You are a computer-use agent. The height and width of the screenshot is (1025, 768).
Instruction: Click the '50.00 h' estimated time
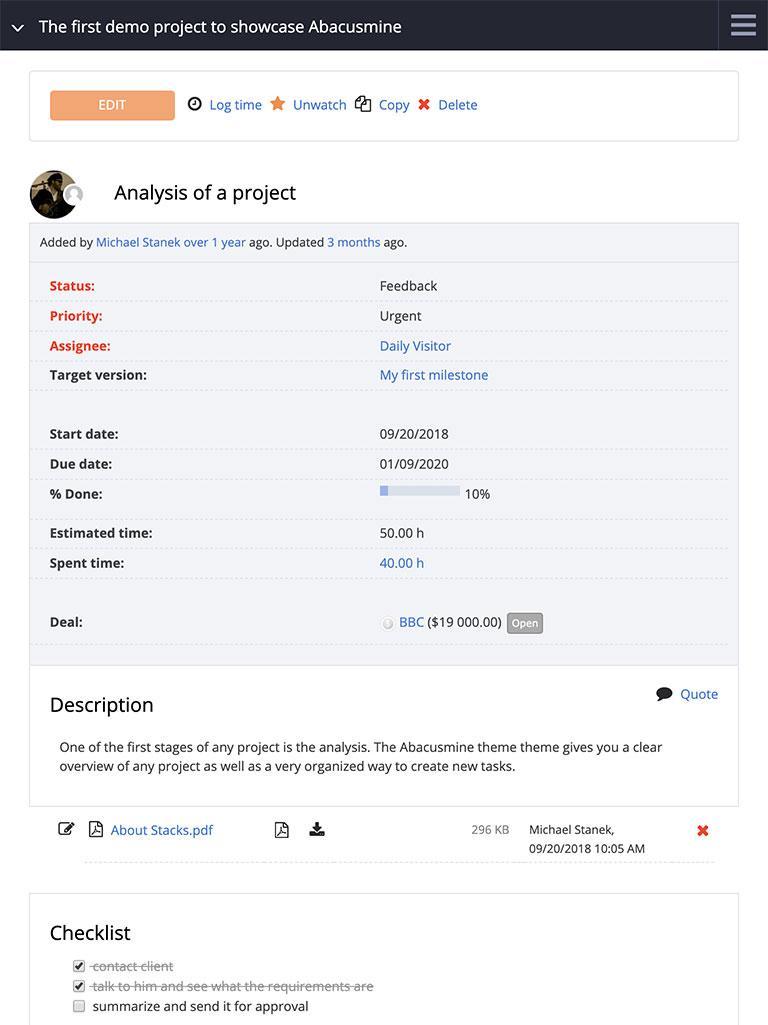(x=401, y=533)
